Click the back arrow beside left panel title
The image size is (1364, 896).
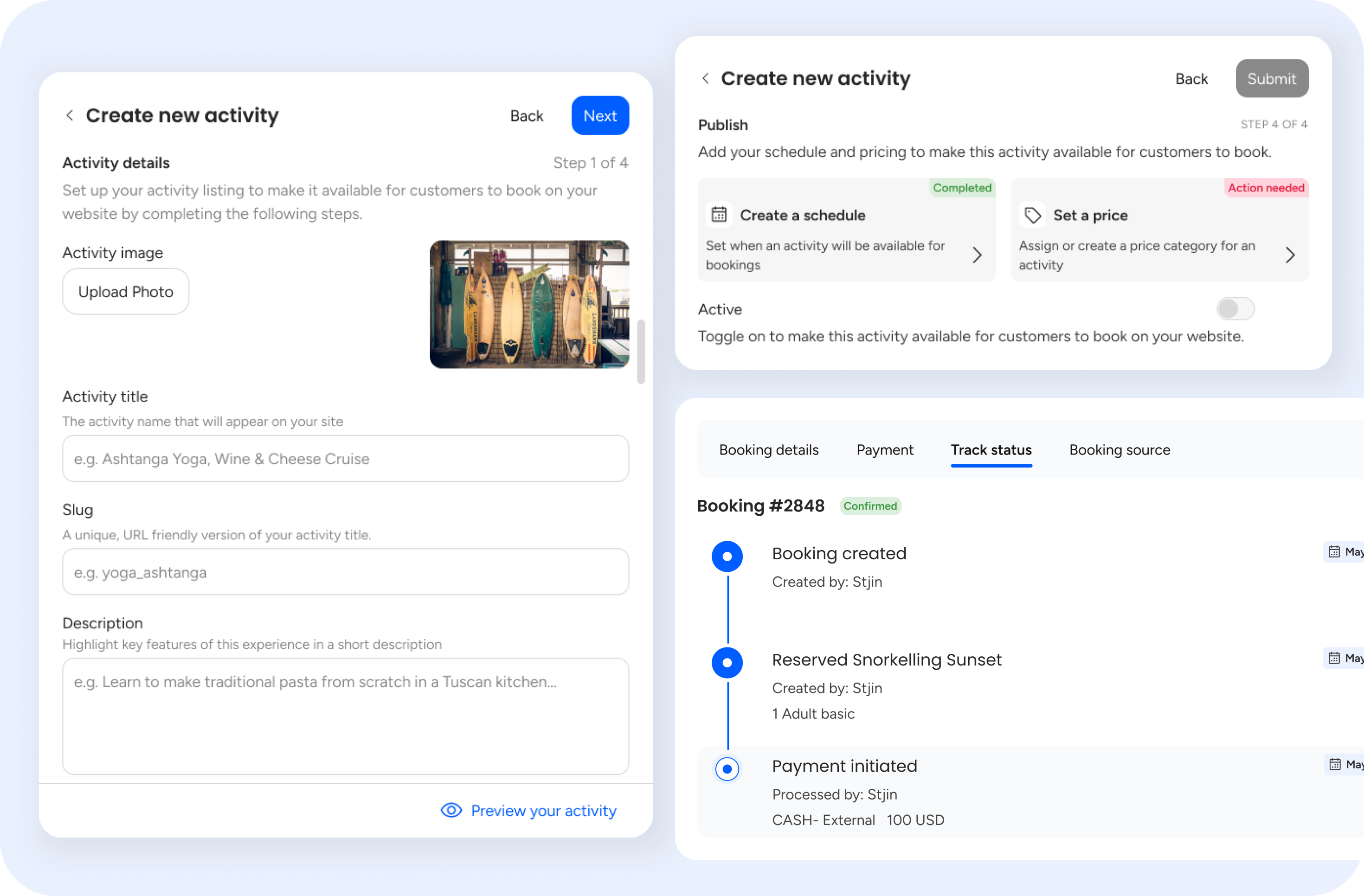(x=69, y=116)
